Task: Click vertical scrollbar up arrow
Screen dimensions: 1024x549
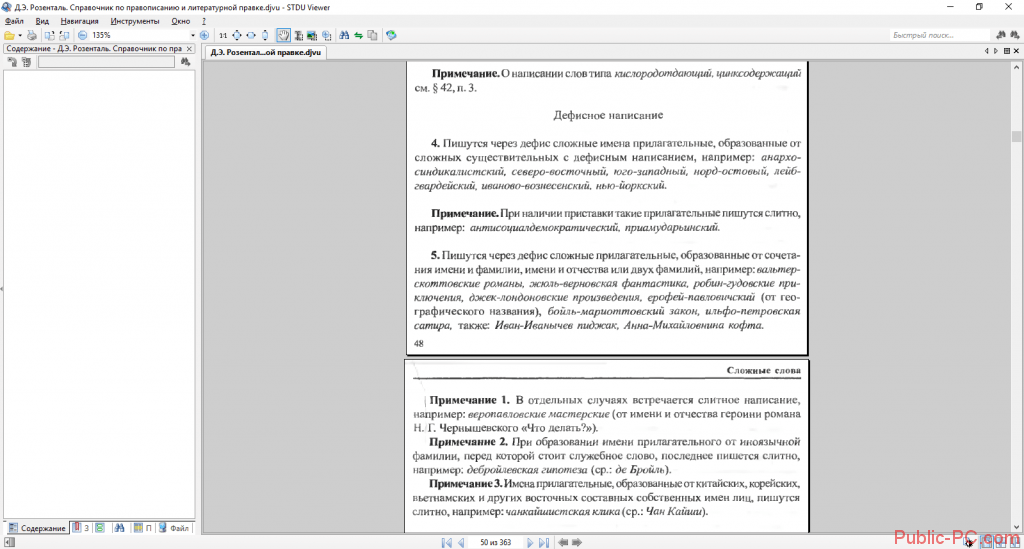Action: coord(1016,67)
